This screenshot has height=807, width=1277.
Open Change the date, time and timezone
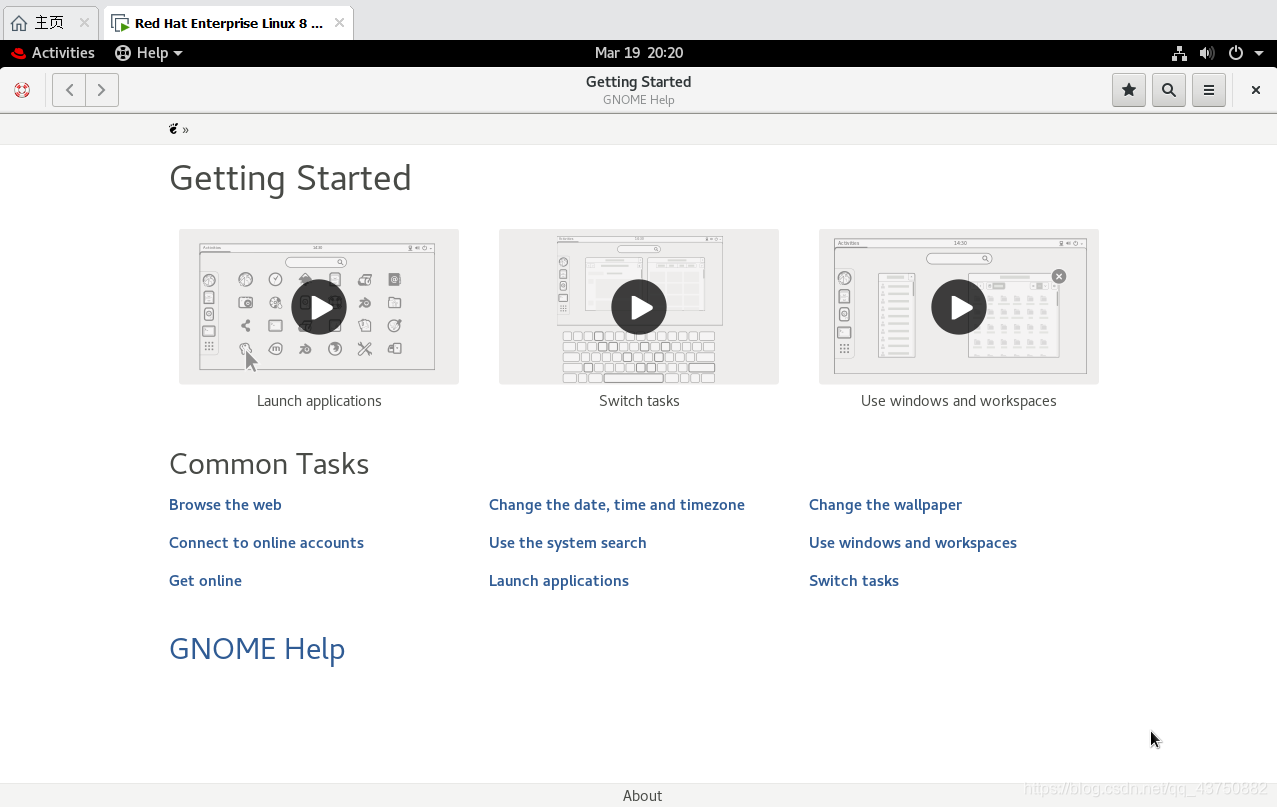617,505
